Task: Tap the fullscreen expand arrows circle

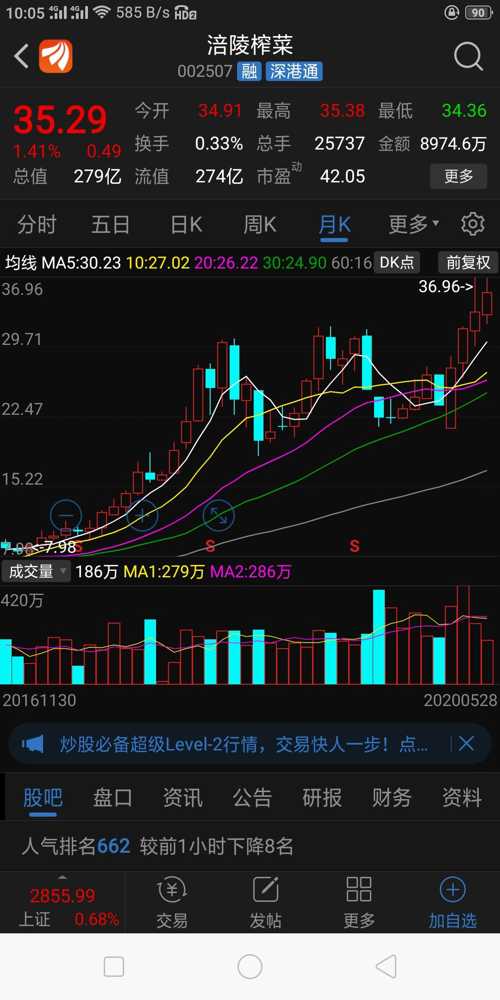Action: pos(218,515)
